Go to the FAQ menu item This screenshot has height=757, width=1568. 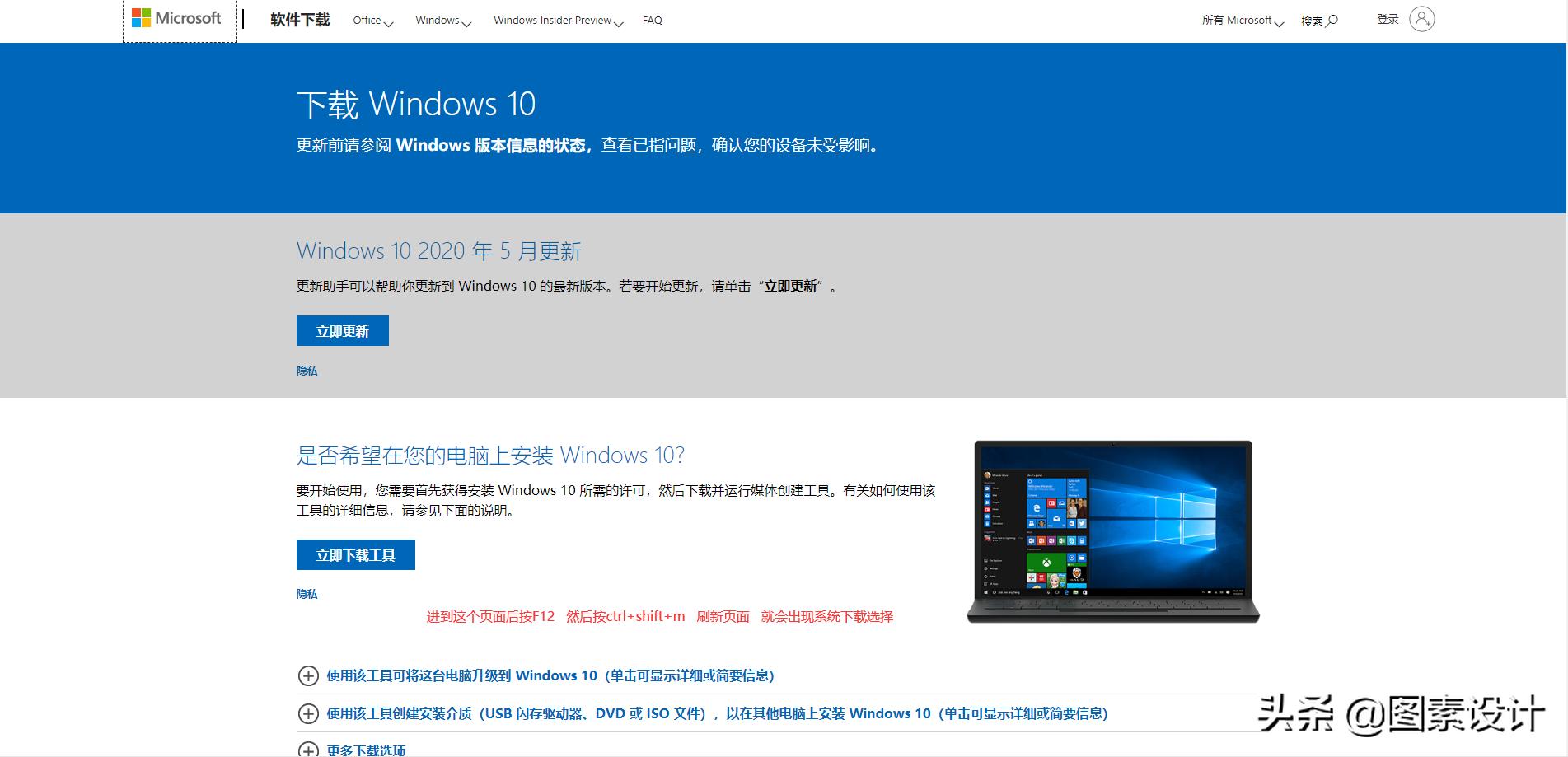click(653, 21)
